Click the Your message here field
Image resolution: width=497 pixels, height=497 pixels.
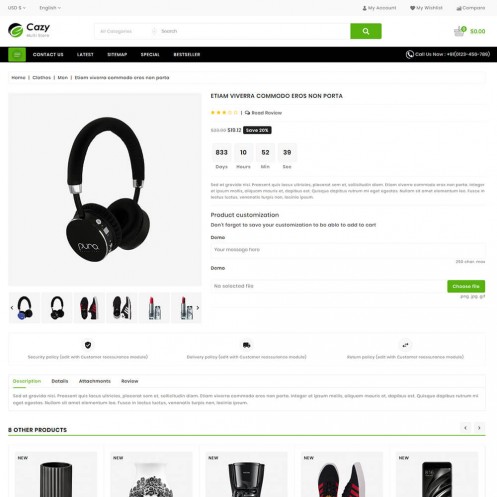348,250
